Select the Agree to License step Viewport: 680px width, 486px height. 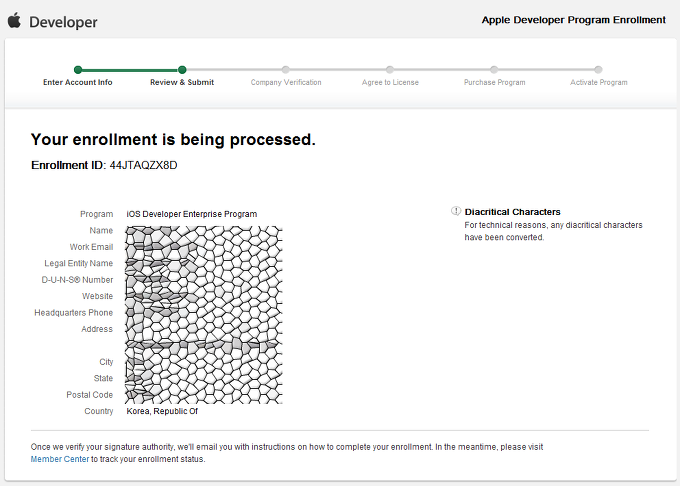click(390, 82)
